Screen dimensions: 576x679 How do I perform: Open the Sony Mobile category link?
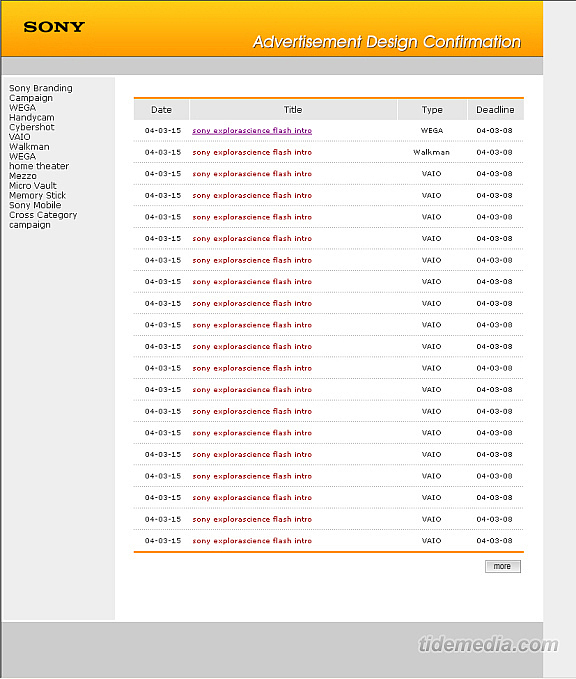click(x=35, y=205)
